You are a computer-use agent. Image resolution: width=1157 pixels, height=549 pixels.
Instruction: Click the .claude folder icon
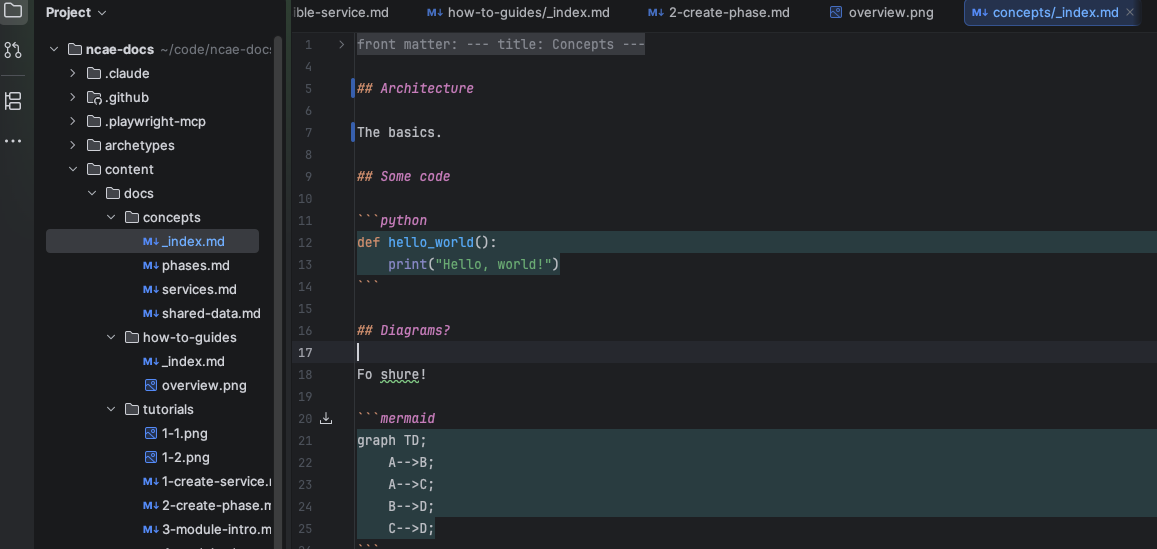(94, 74)
